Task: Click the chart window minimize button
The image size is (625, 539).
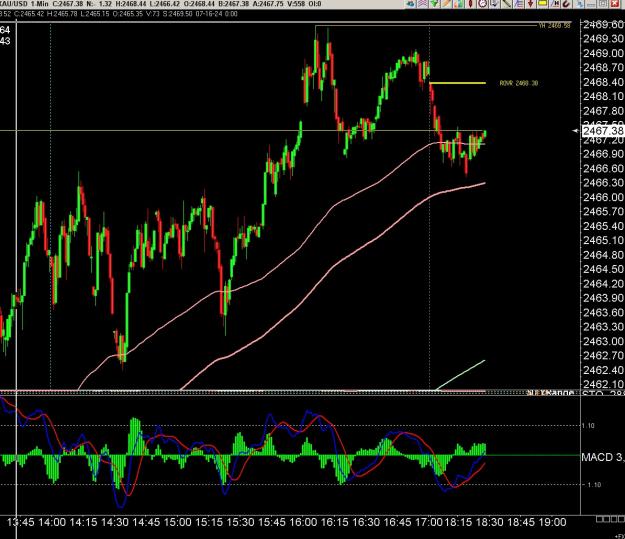Action: click(590, 4)
